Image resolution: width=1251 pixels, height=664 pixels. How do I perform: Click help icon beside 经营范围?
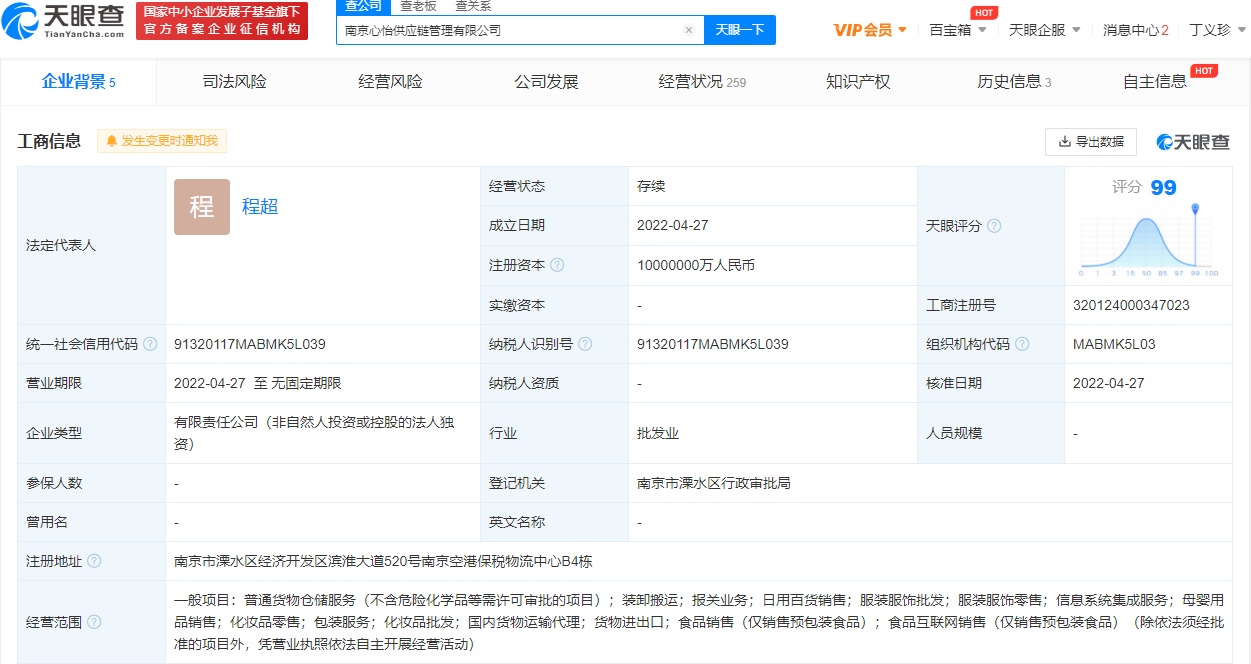point(94,622)
